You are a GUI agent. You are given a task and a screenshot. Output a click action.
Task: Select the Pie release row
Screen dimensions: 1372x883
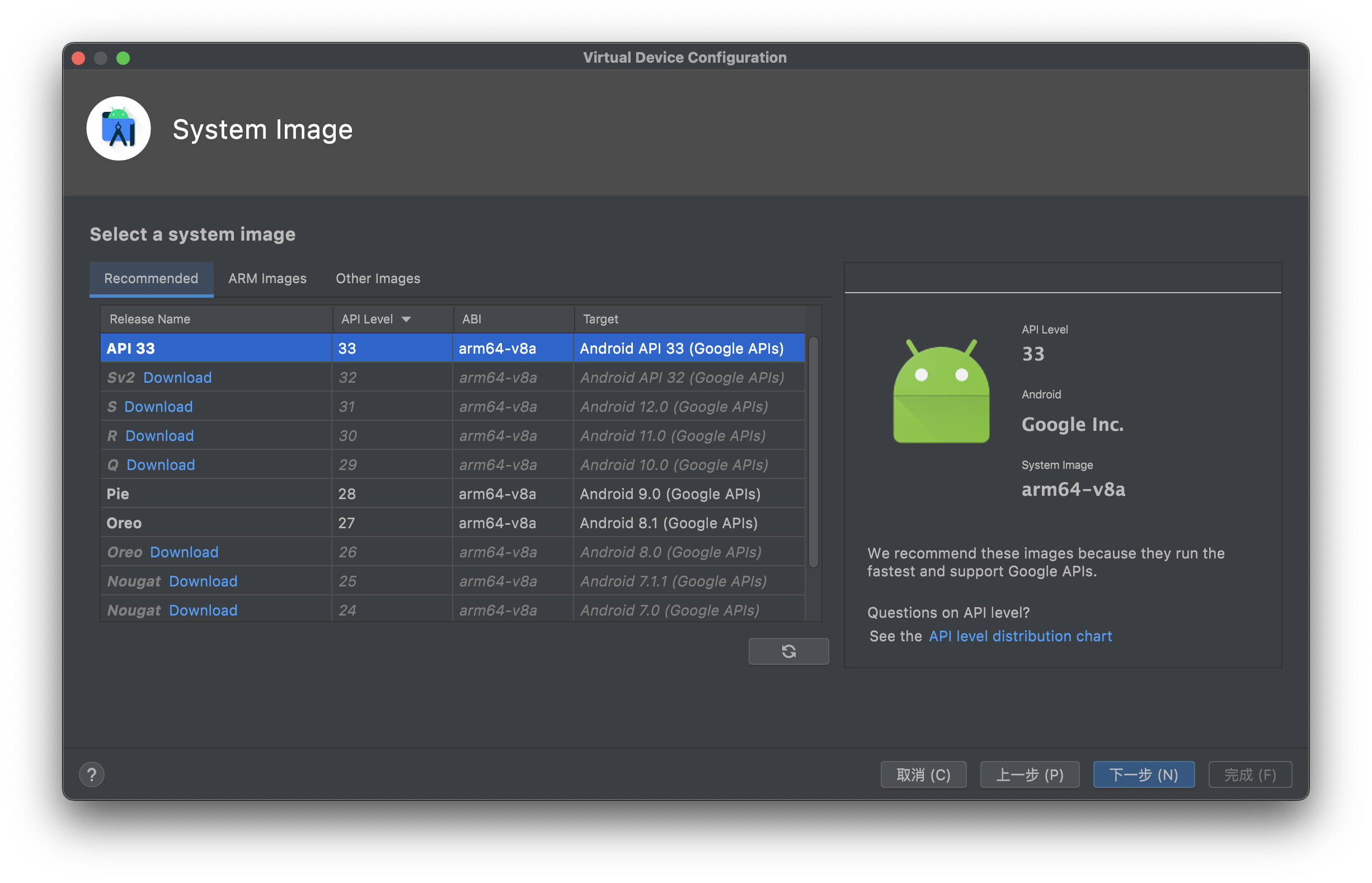click(452, 494)
